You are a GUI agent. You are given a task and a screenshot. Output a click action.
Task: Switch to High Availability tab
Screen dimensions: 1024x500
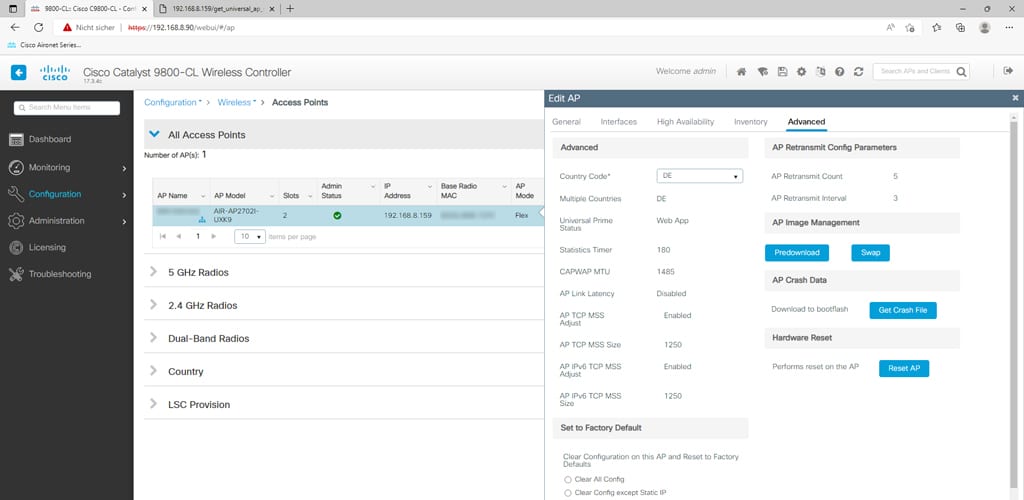pyautogui.click(x=685, y=122)
